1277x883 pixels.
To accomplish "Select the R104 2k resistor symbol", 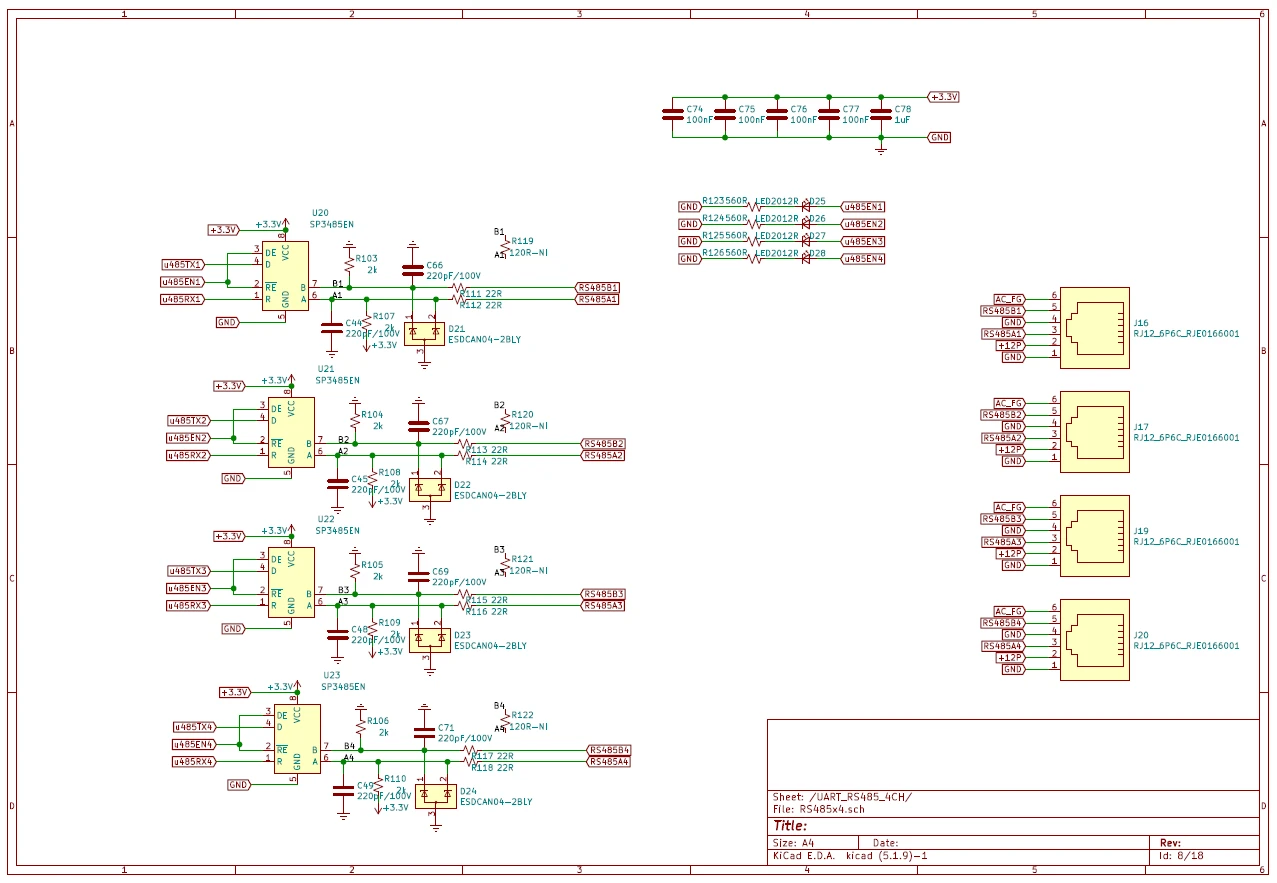I will click(355, 420).
